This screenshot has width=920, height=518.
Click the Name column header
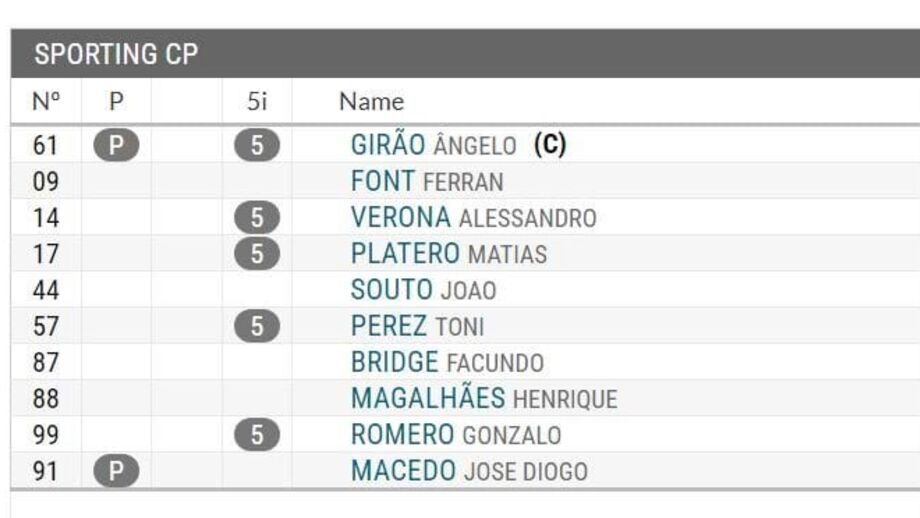(371, 101)
